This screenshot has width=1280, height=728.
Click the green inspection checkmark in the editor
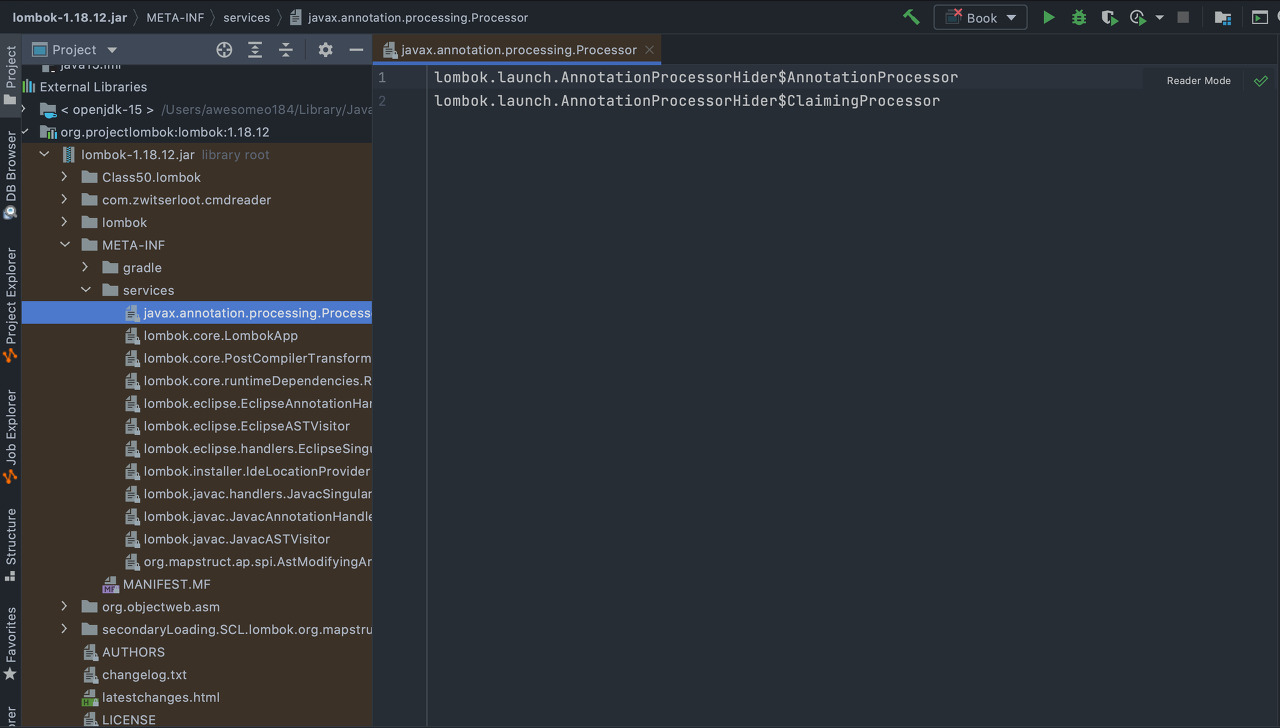[x=1260, y=80]
